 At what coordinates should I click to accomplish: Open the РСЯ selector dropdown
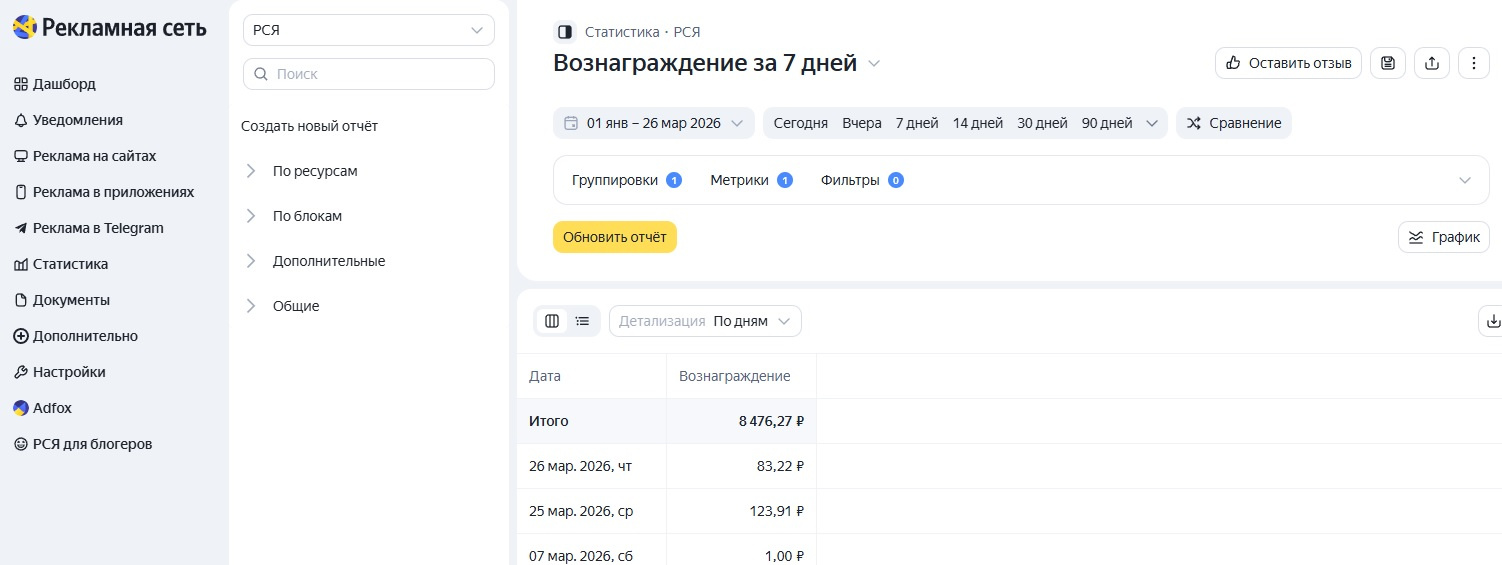coord(368,30)
